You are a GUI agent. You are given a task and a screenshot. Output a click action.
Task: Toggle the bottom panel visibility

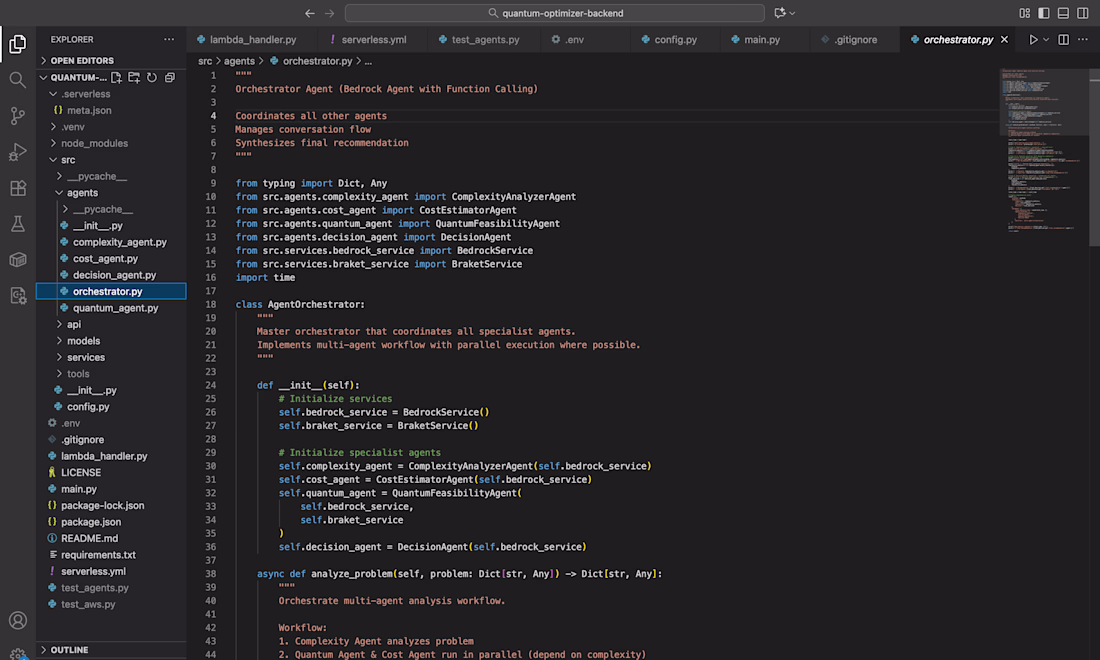click(1064, 13)
